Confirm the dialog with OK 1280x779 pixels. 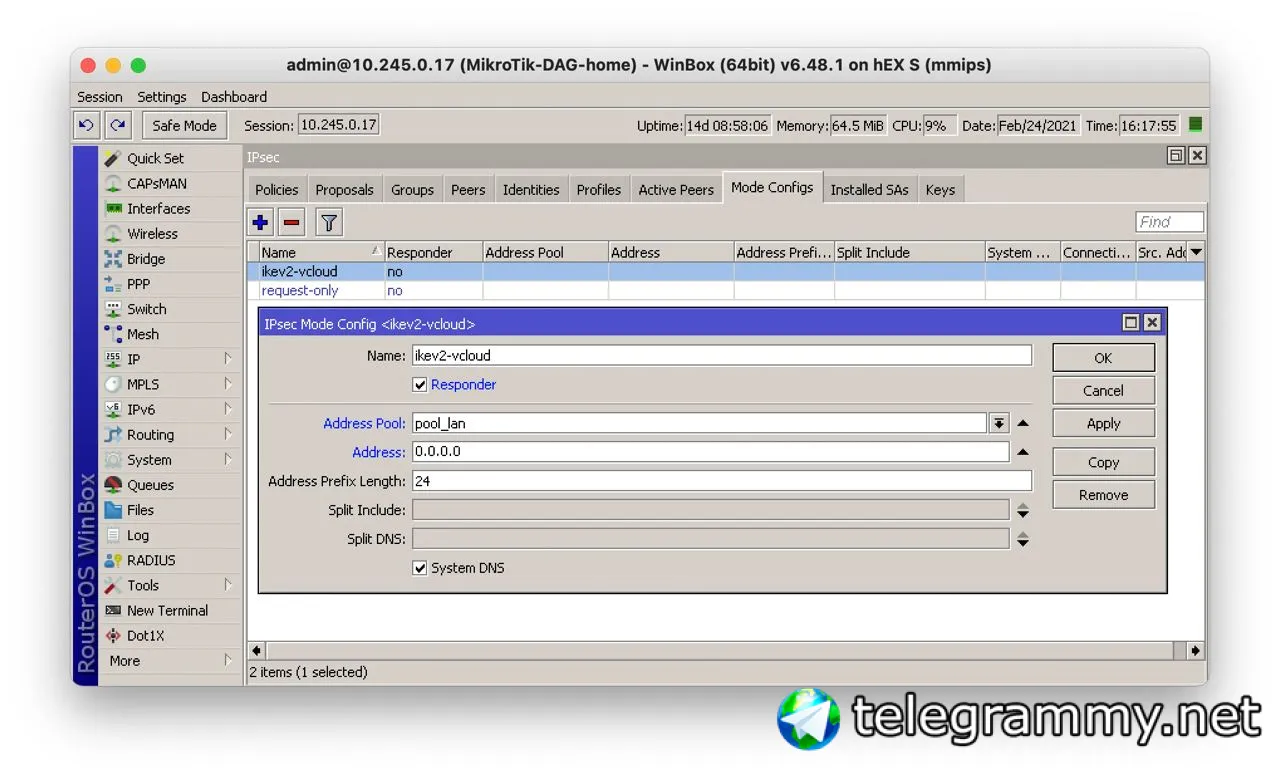tap(1103, 358)
